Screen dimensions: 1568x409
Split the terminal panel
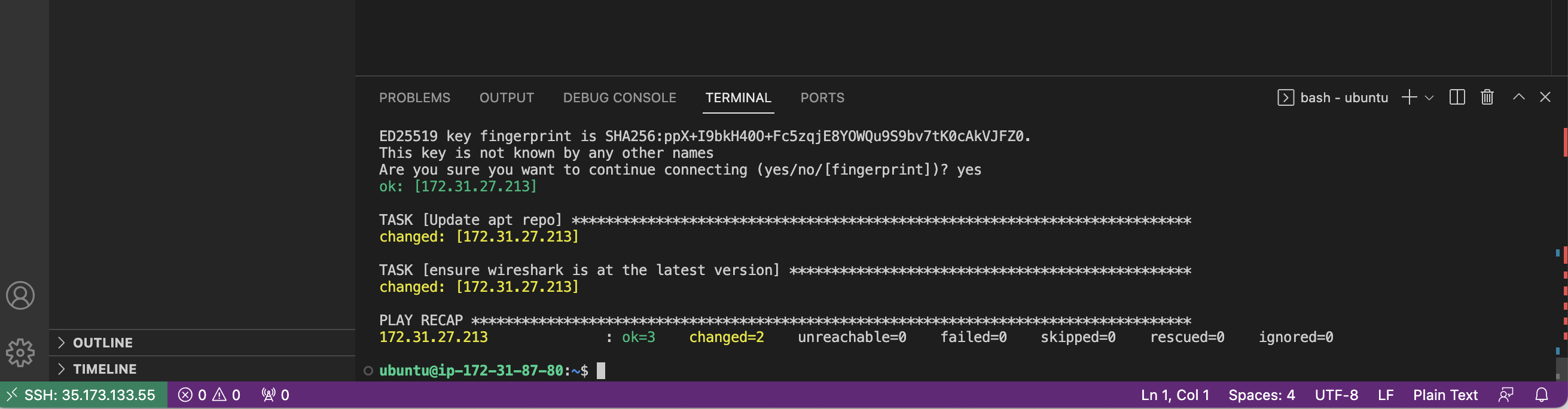tap(1457, 97)
